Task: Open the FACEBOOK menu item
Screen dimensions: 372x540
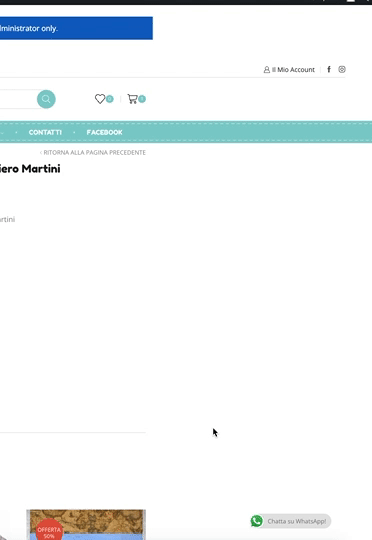Action: [x=104, y=132]
